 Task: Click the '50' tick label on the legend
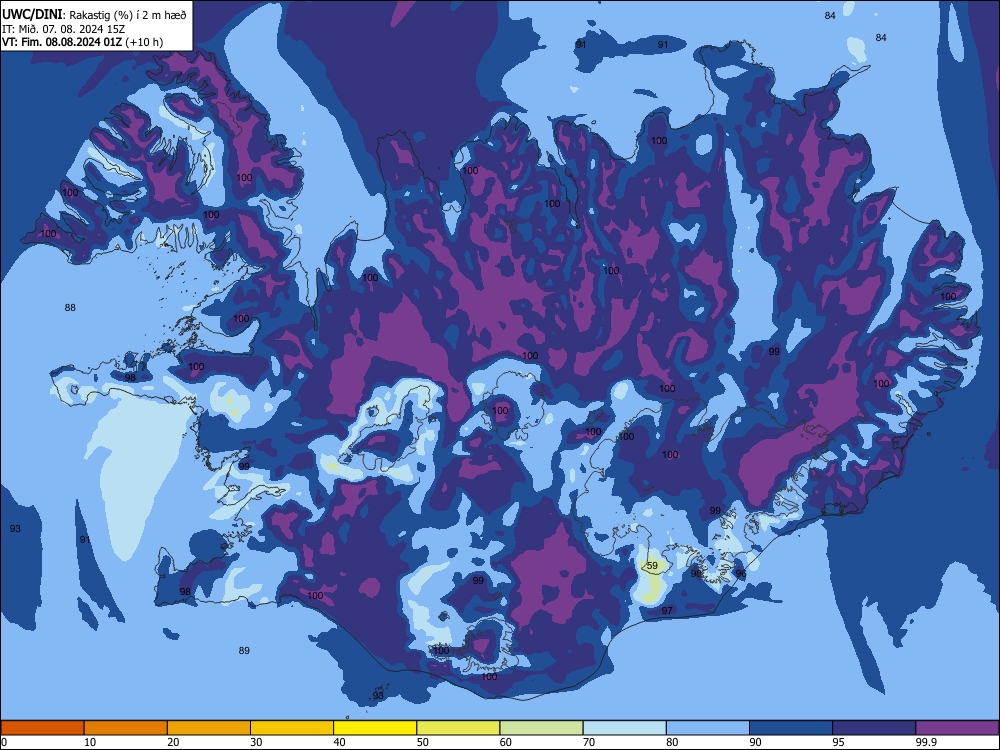(x=422, y=742)
